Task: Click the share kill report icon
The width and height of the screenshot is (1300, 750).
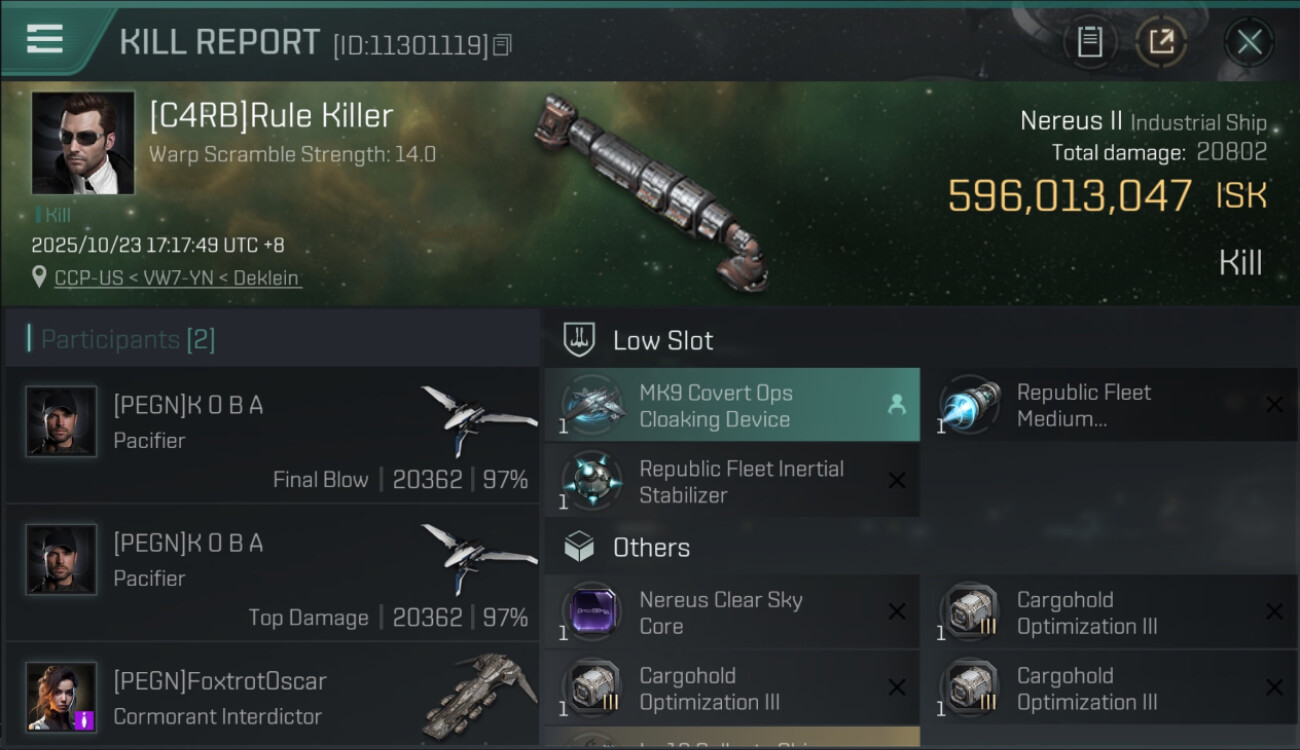Action: point(1161,42)
